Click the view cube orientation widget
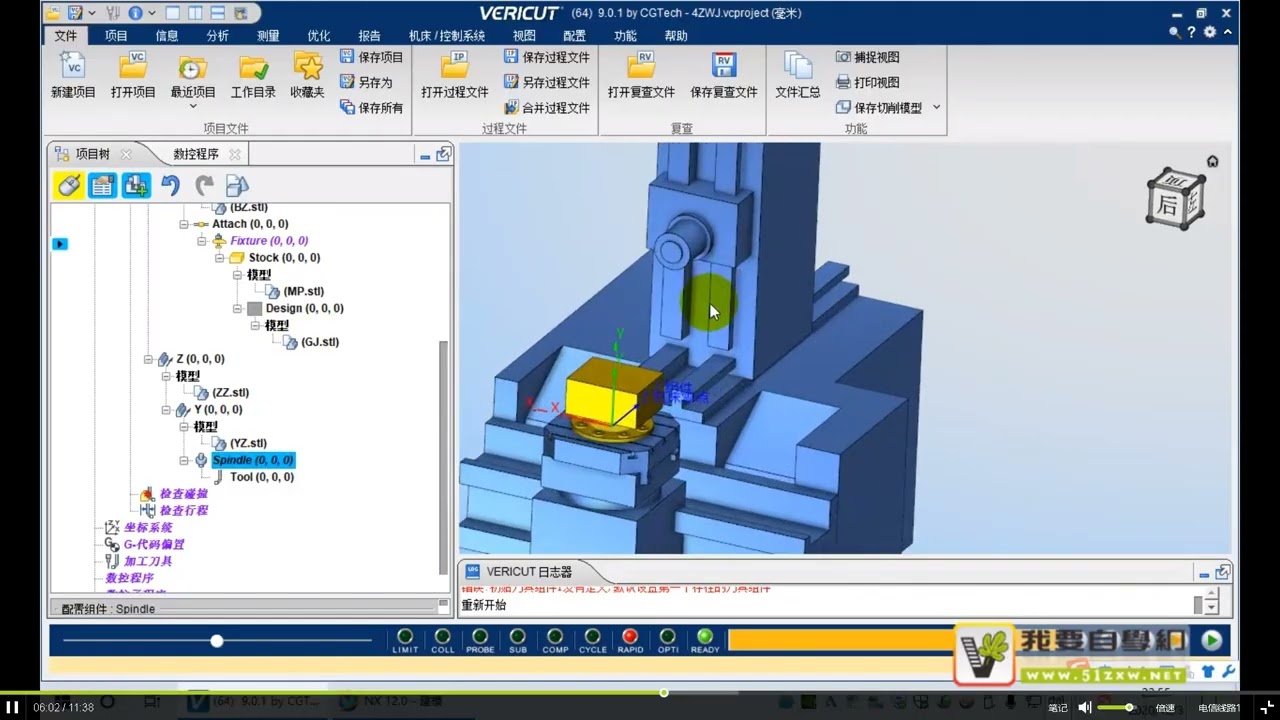Image resolution: width=1280 pixels, height=720 pixels. [1174, 199]
